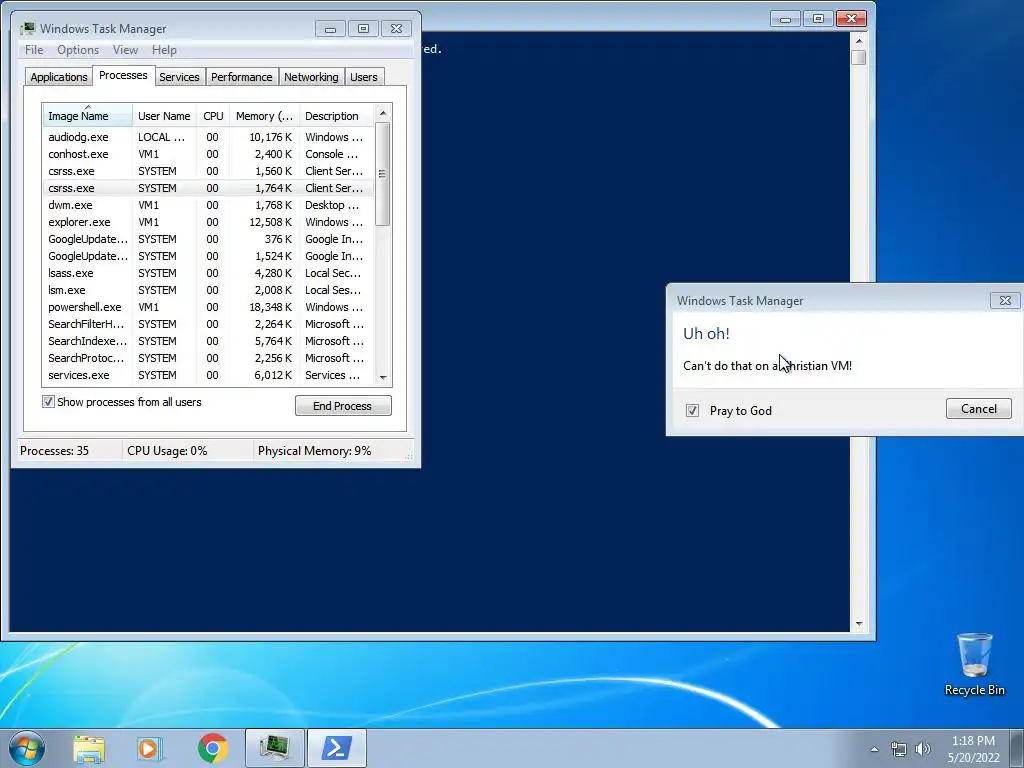The width and height of the screenshot is (1024, 768).
Task: Sort processes by User Name column
Action: coord(164,116)
